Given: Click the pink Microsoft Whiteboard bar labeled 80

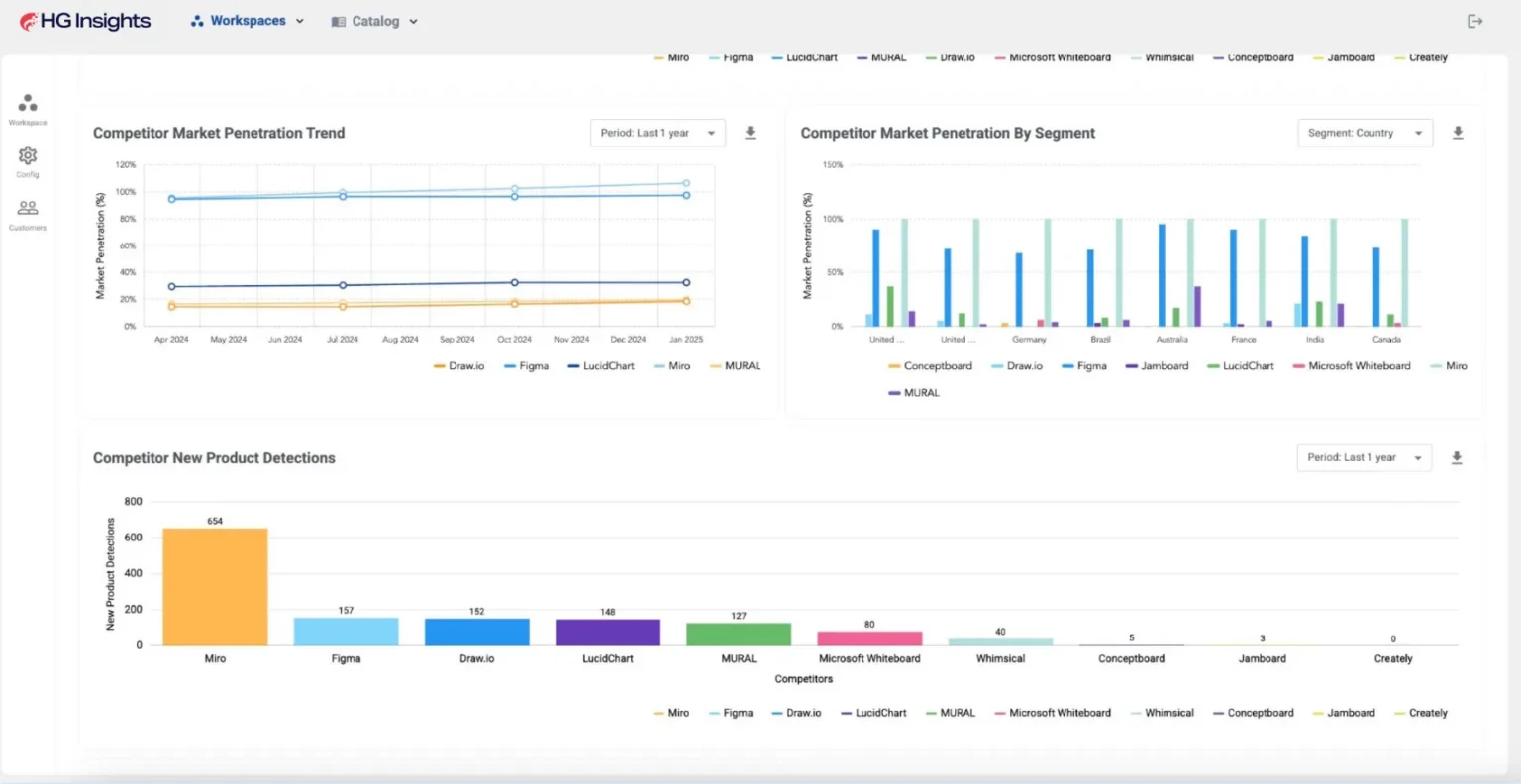Looking at the screenshot, I should coord(869,638).
